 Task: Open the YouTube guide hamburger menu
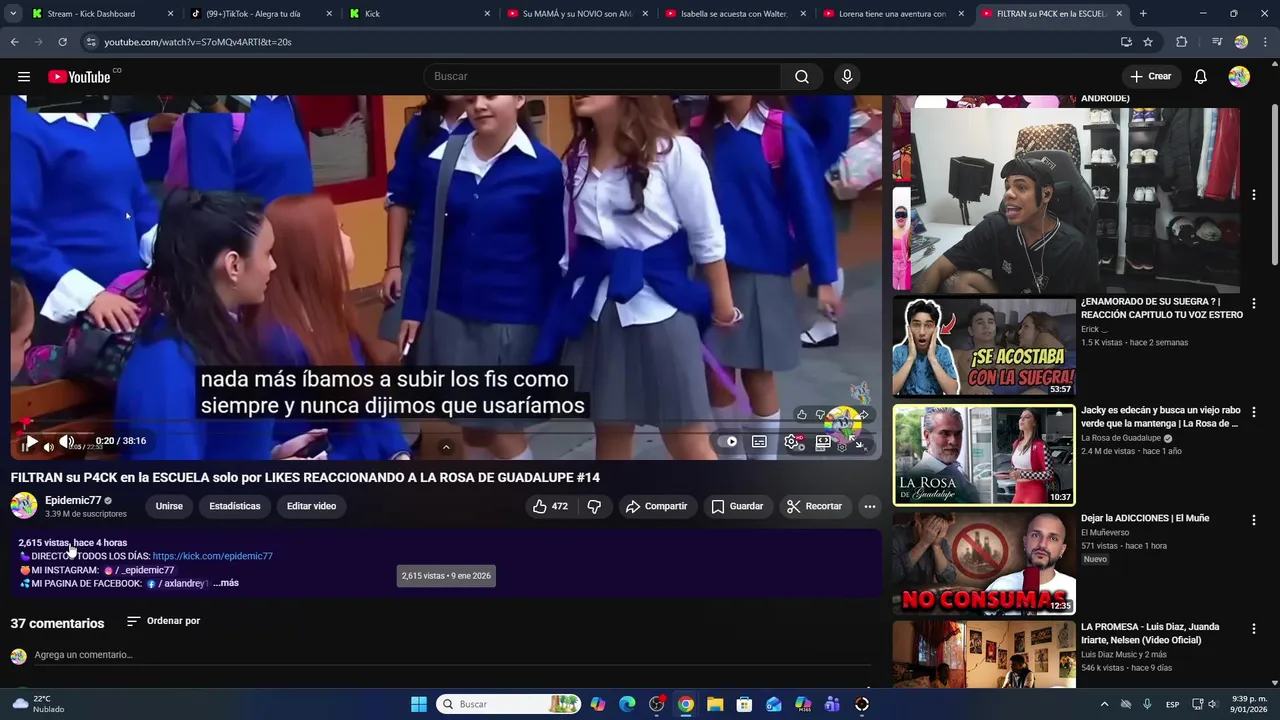pos(24,77)
